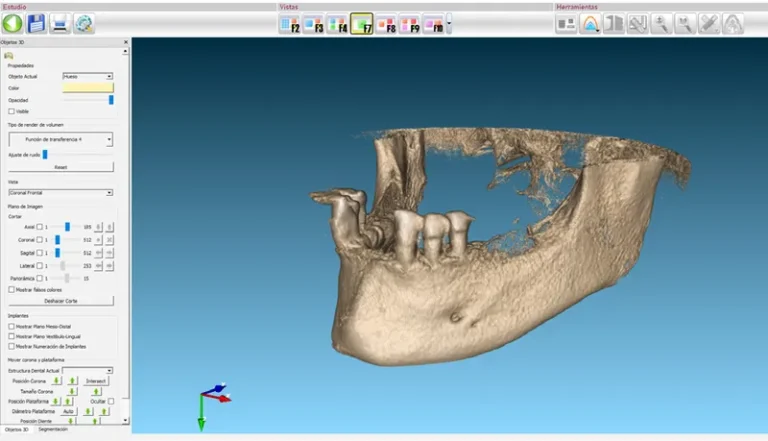Enable Mostrar Numeración de Implantes
The height and width of the screenshot is (441, 768).
click(x=11, y=346)
